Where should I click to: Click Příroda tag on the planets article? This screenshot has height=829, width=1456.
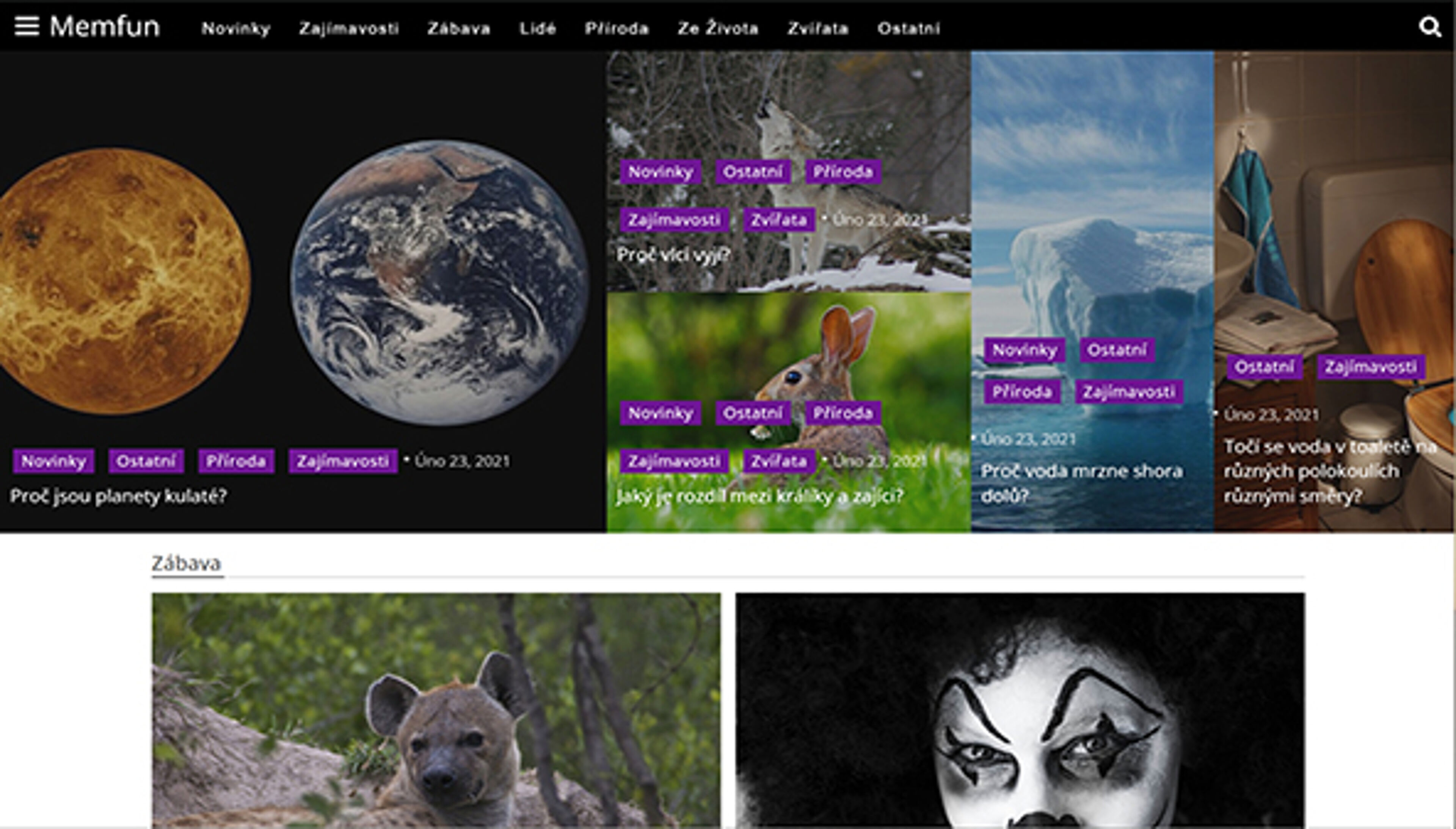pyautogui.click(x=236, y=461)
